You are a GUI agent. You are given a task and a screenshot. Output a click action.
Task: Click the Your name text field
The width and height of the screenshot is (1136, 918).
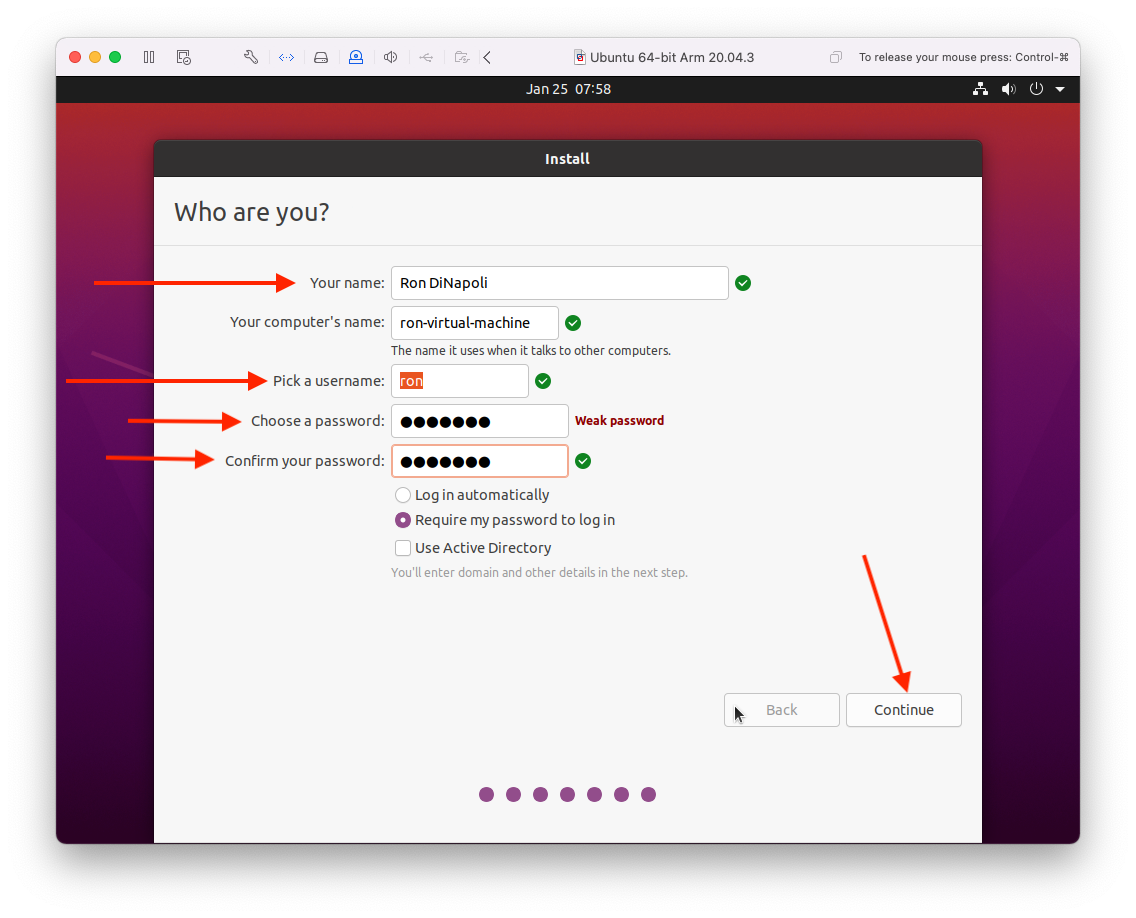(x=559, y=283)
